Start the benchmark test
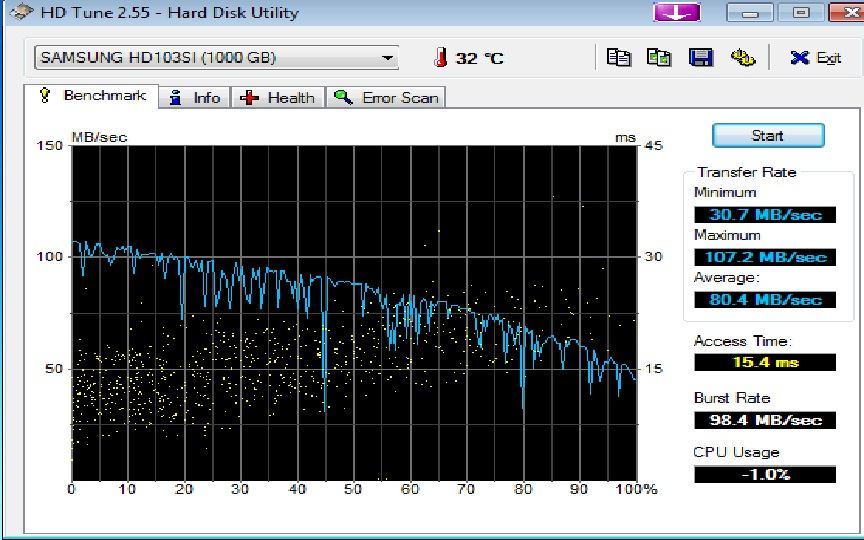 768,136
